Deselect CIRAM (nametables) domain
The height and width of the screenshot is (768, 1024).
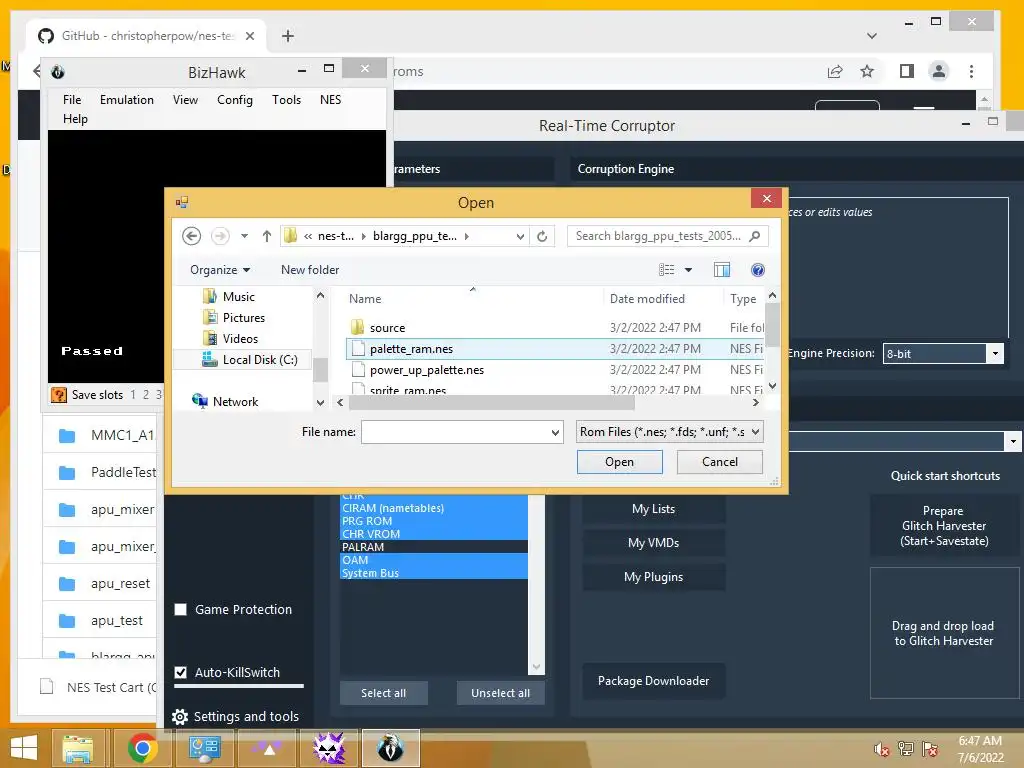[x=434, y=508]
